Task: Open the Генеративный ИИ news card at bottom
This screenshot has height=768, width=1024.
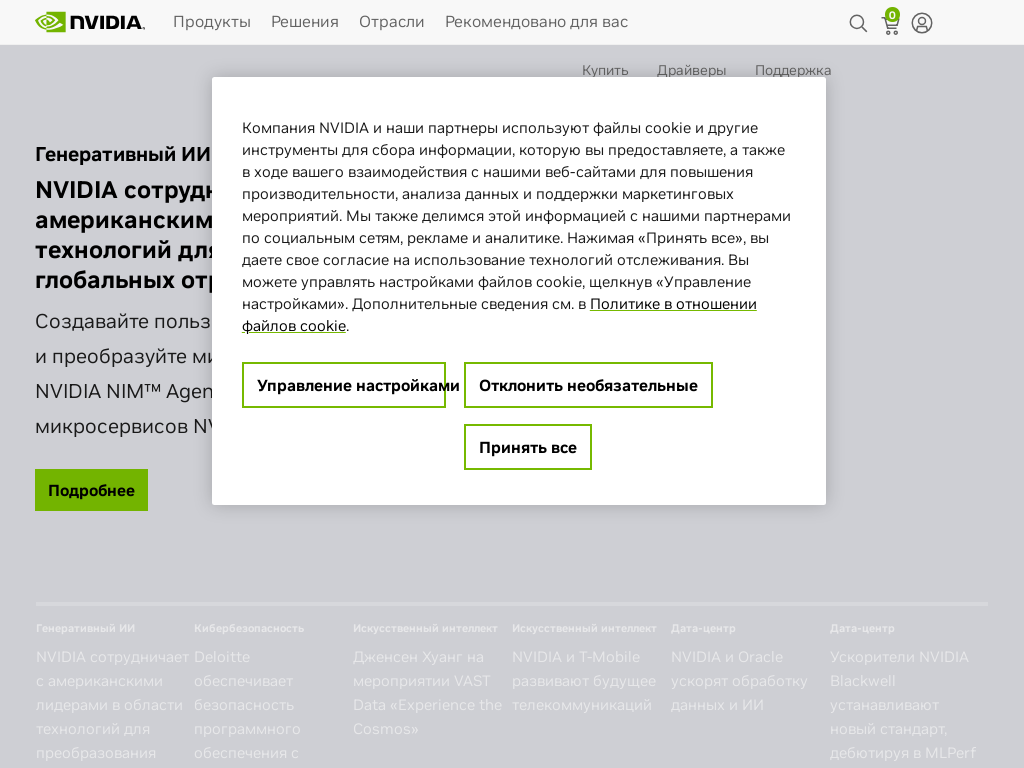Action: tap(112, 691)
